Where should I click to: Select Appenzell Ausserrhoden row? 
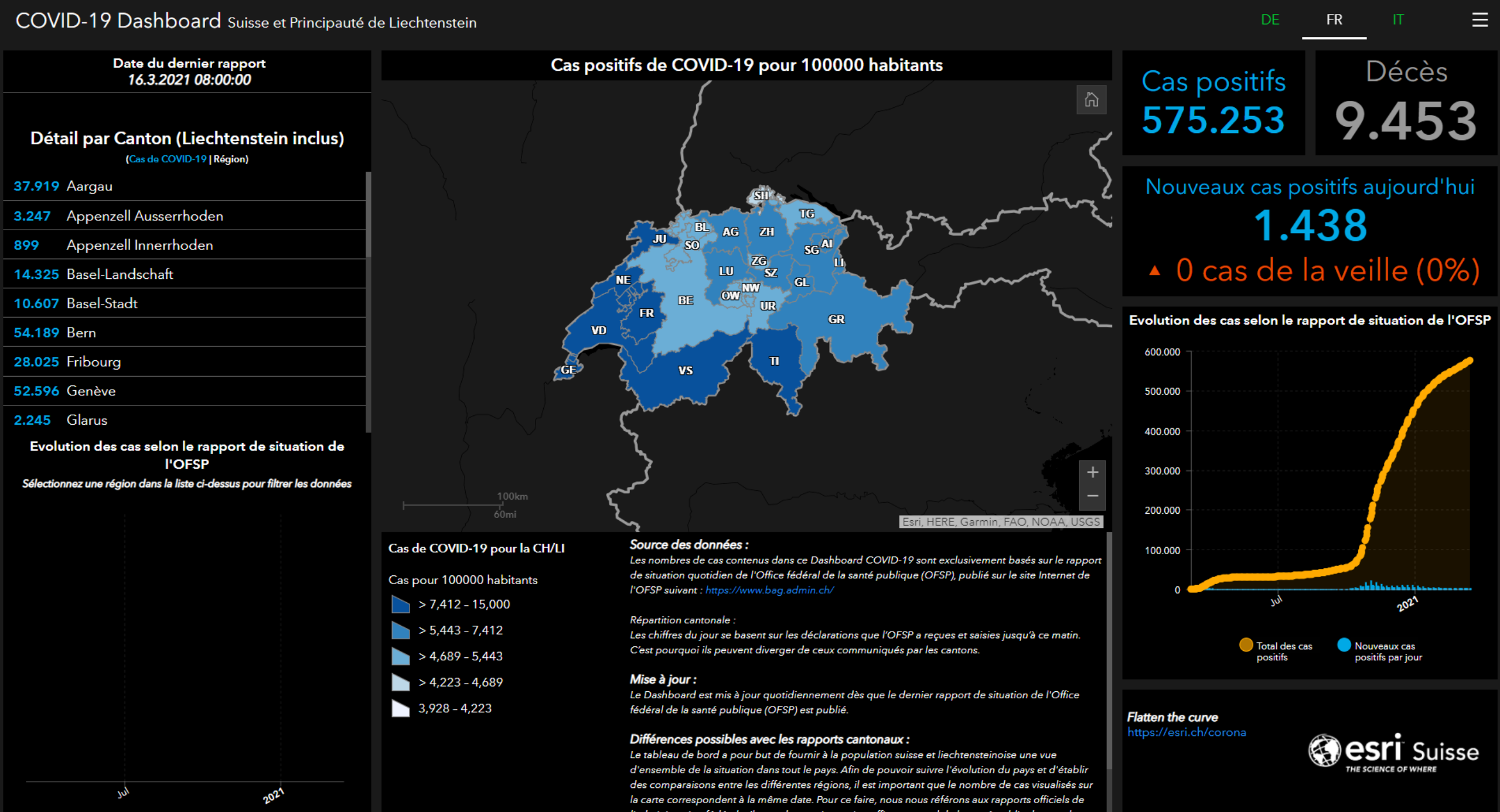185,216
